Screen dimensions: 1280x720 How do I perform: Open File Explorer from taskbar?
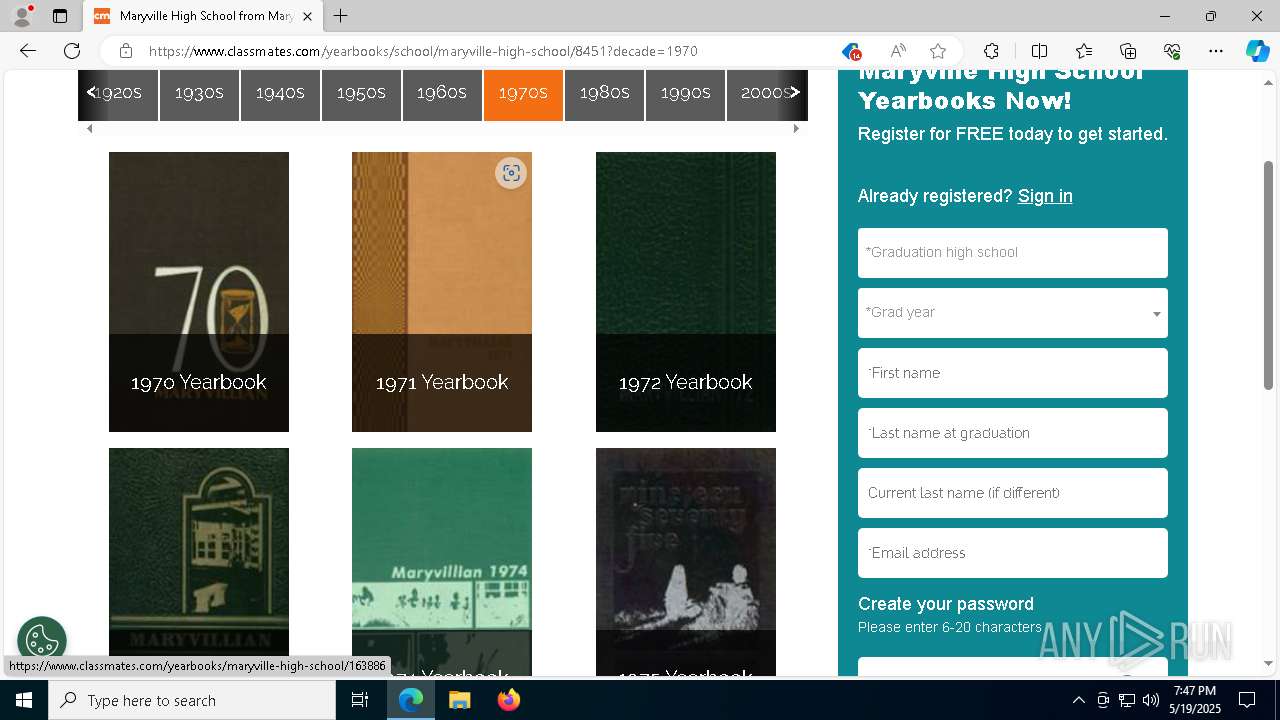(459, 700)
